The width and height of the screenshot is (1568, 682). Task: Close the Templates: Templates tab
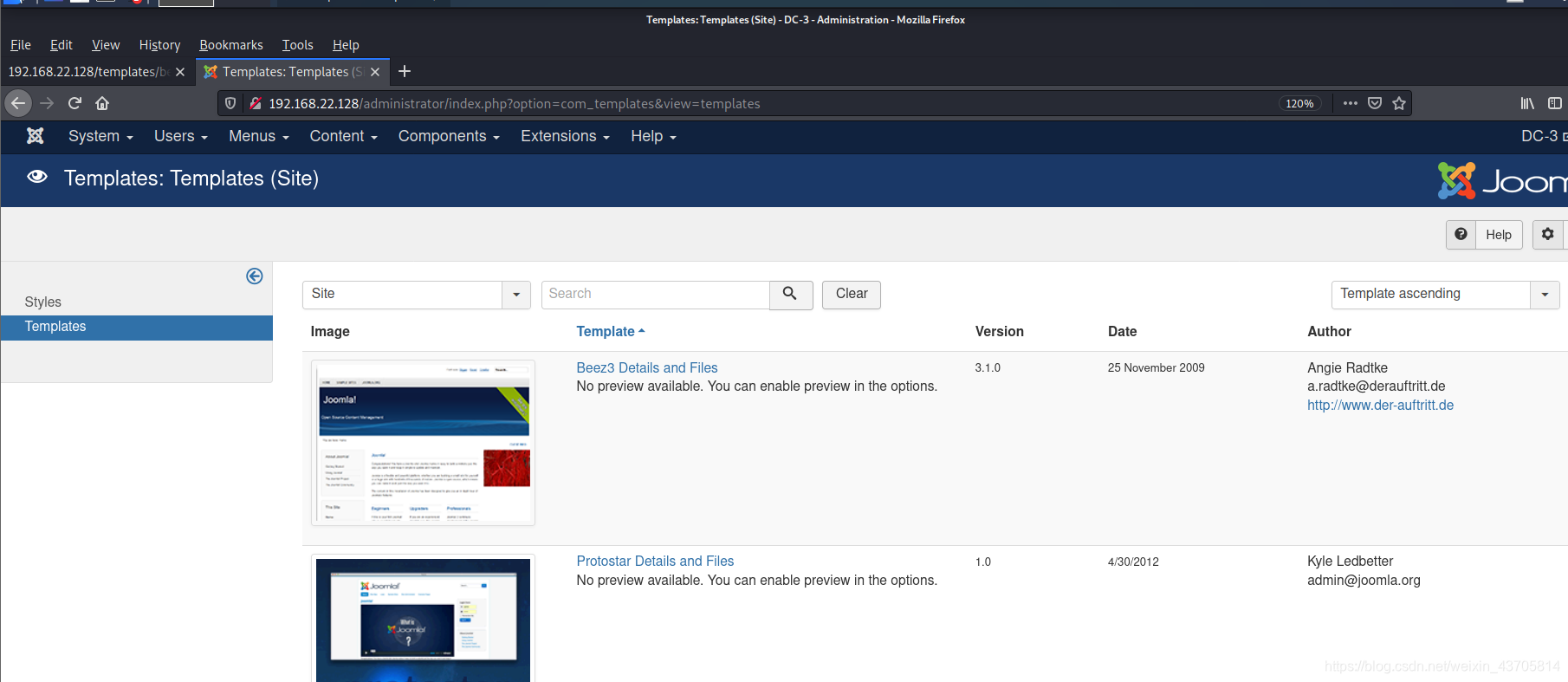375,72
